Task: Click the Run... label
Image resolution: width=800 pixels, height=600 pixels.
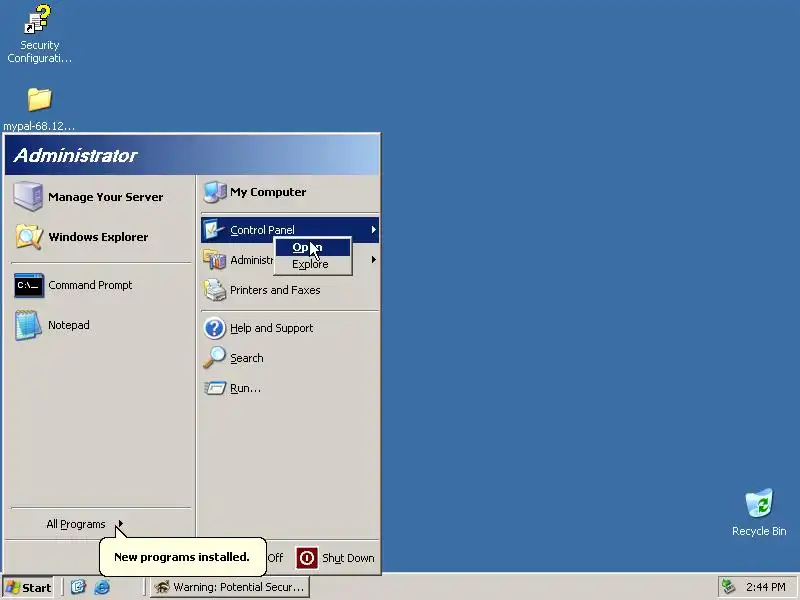Action: [x=245, y=388]
